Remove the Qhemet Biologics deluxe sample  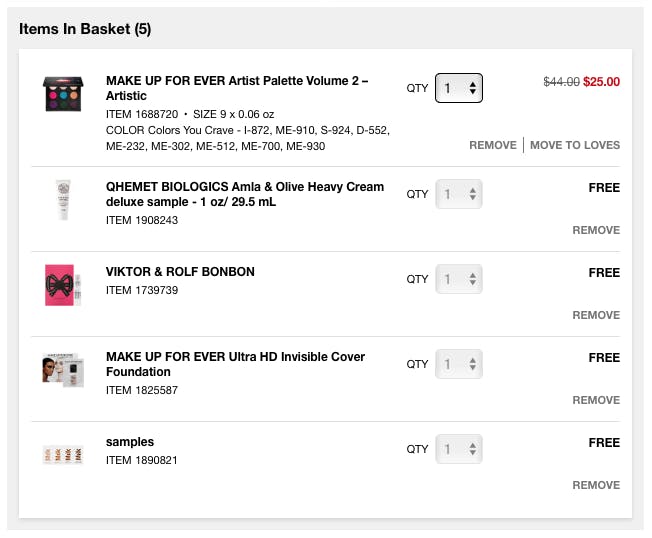point(596,230)
